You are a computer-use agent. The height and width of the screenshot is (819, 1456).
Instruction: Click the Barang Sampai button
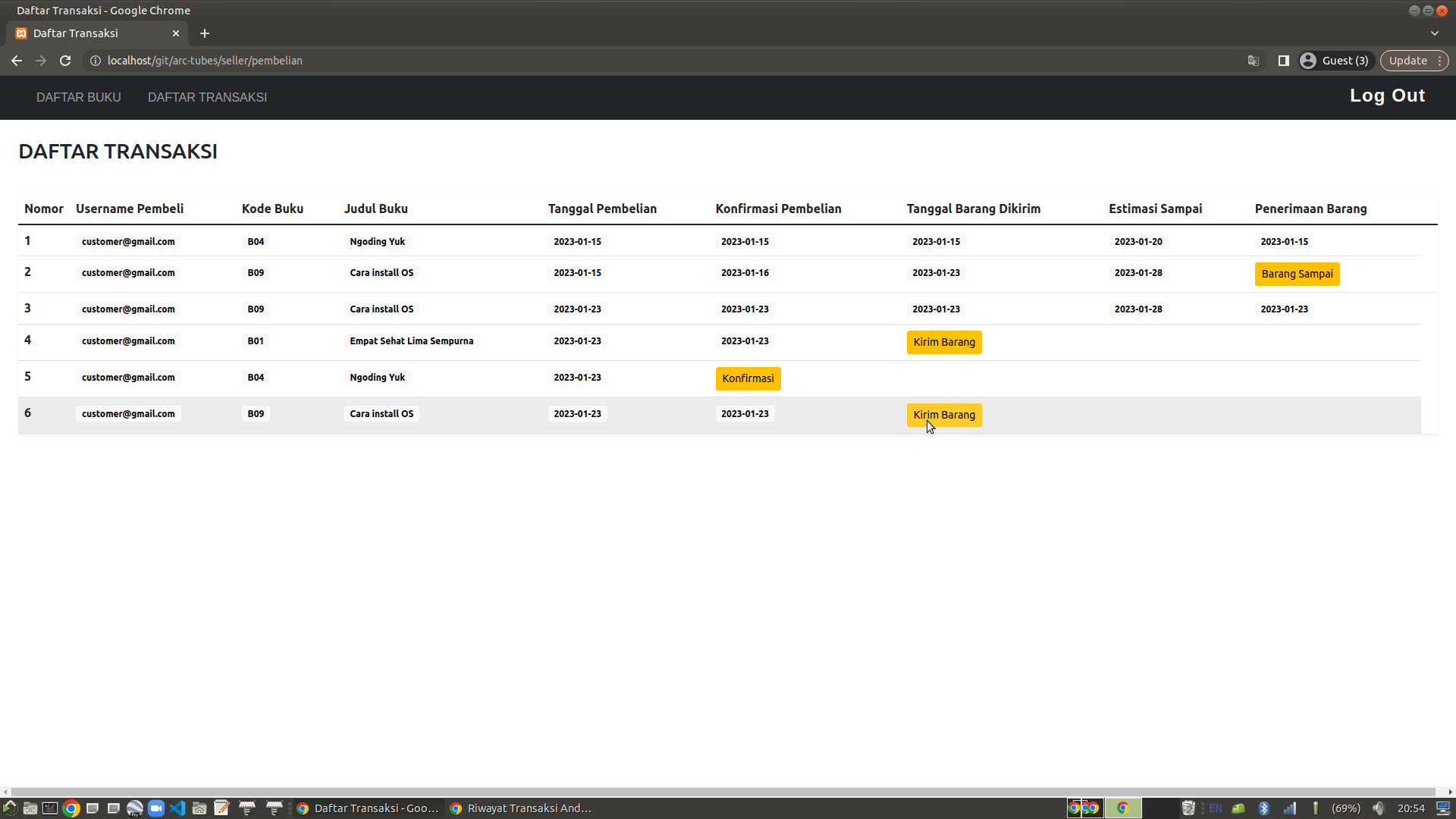tap(1297, 274)
